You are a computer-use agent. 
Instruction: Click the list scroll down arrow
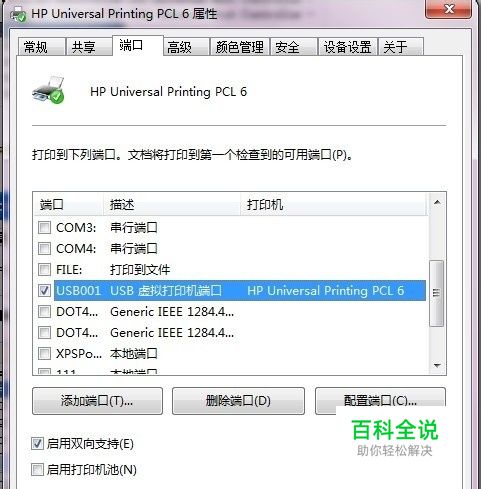tap(437, 365)
